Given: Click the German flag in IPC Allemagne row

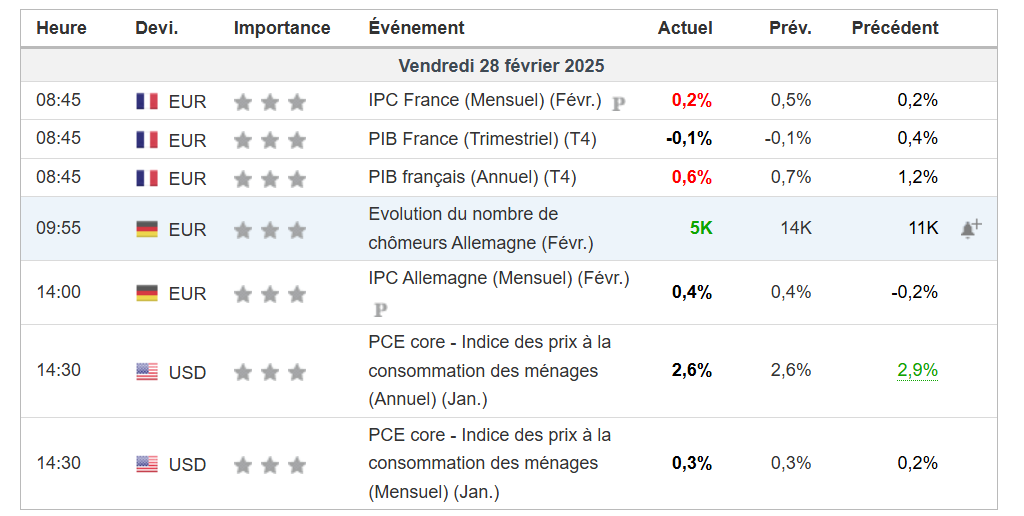Looking at the screenshot, I should point(147,293).
